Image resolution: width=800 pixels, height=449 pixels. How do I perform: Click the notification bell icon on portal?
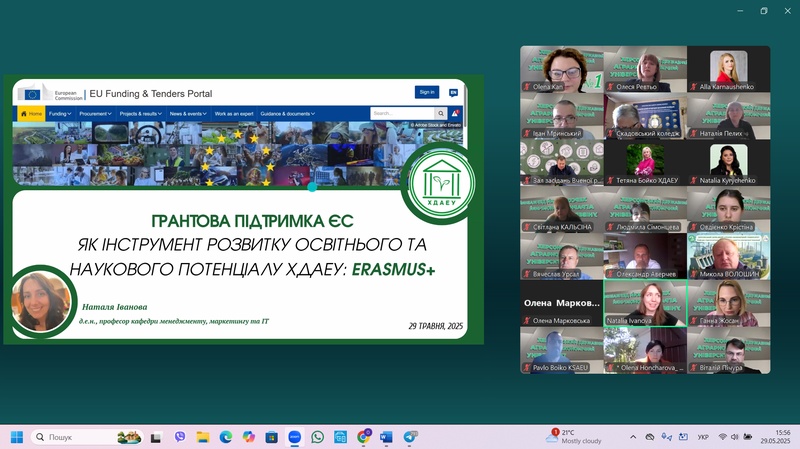point(455,114)
